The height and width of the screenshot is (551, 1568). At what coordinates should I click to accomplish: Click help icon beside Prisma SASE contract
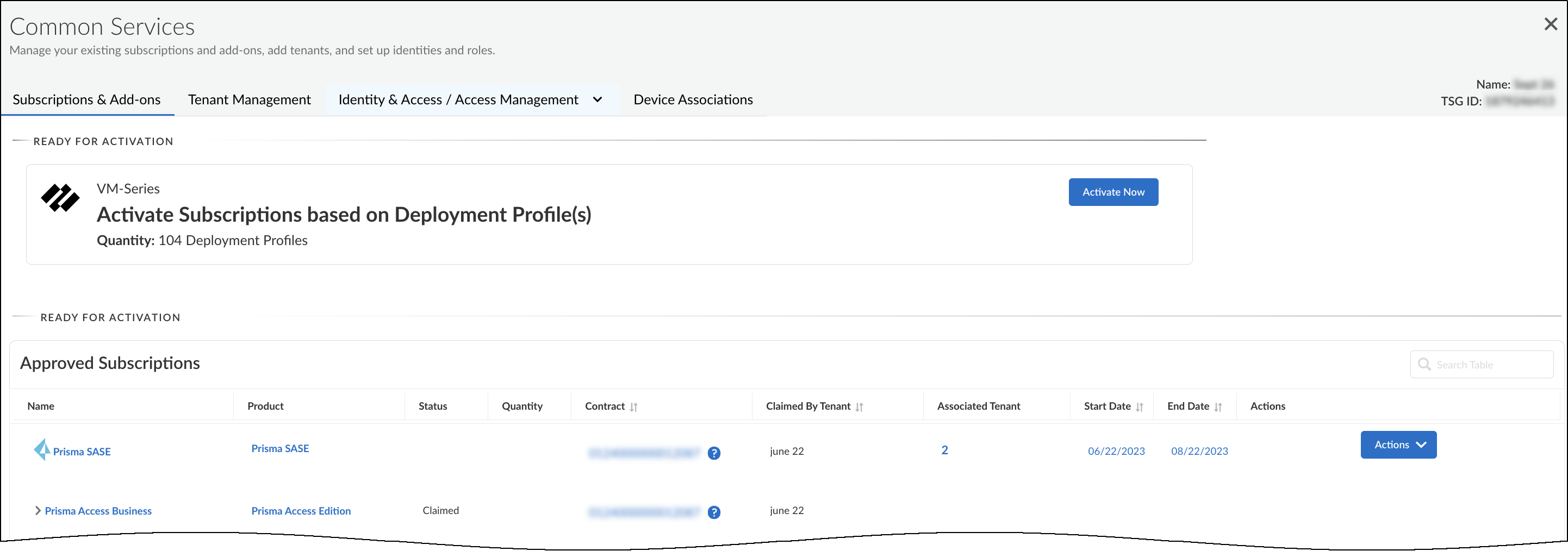tap(713, 453)
